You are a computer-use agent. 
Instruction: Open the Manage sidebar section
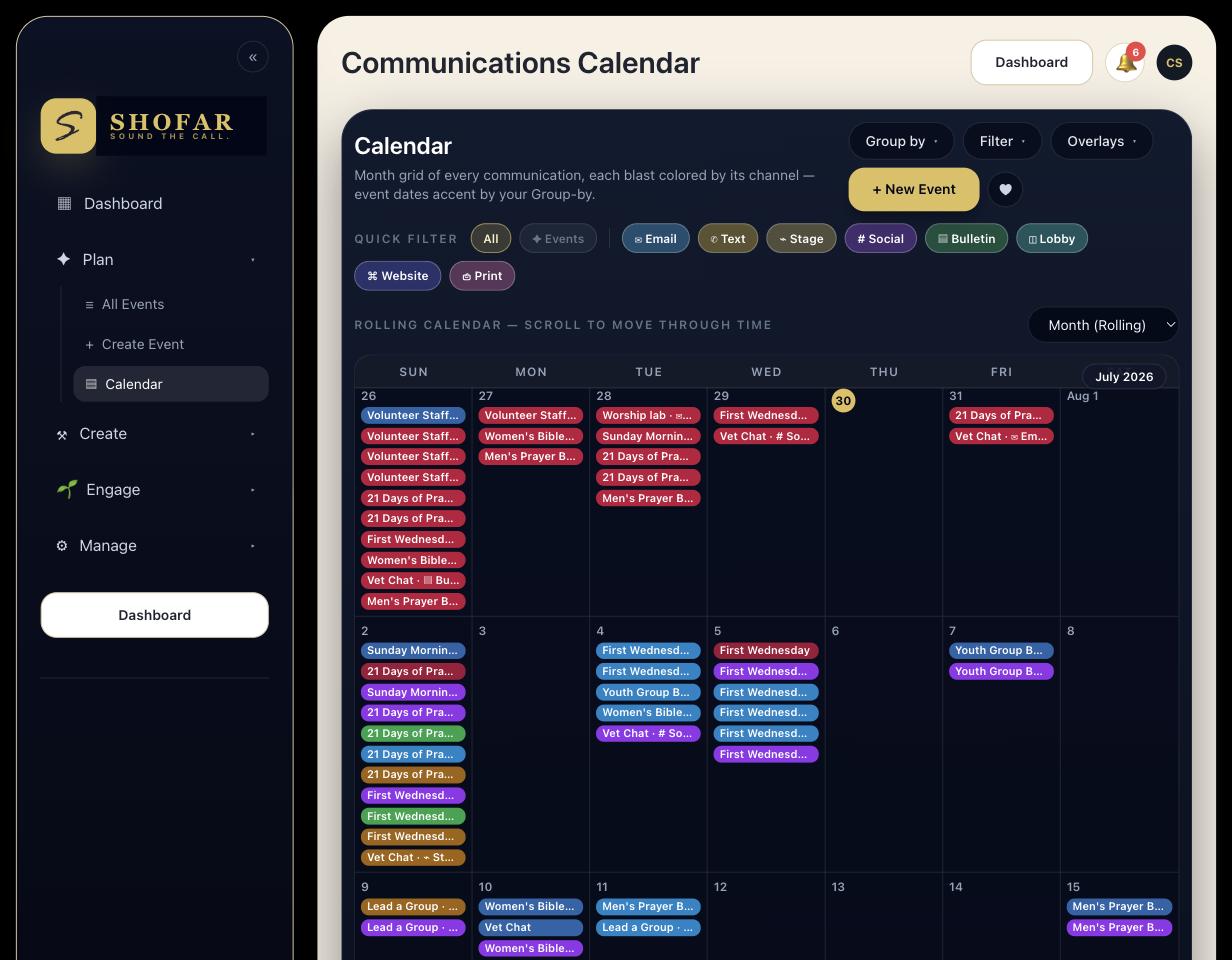[155, 545]
